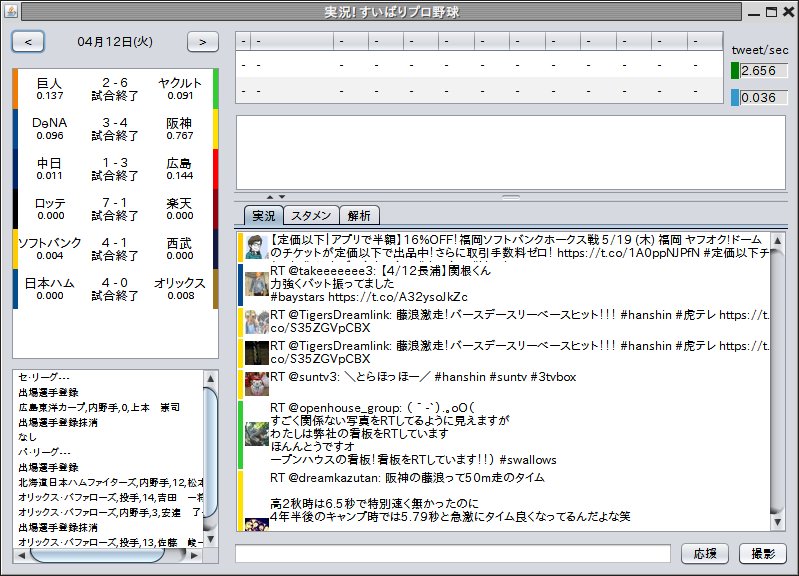This screenshot has height=576, width=799.
Task: Click the 応援 cheer button
Action: [705, 554]
